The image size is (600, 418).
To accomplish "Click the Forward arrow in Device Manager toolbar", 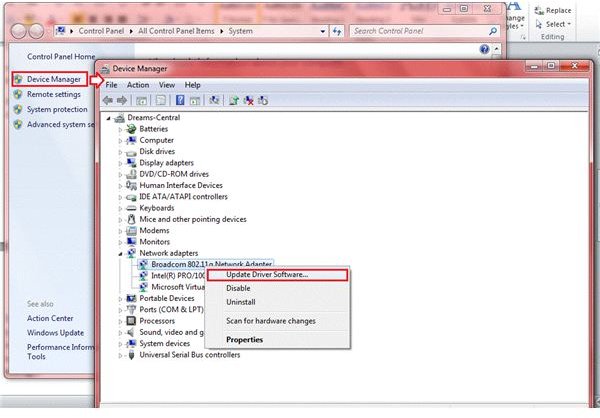I will coord(122,100).
